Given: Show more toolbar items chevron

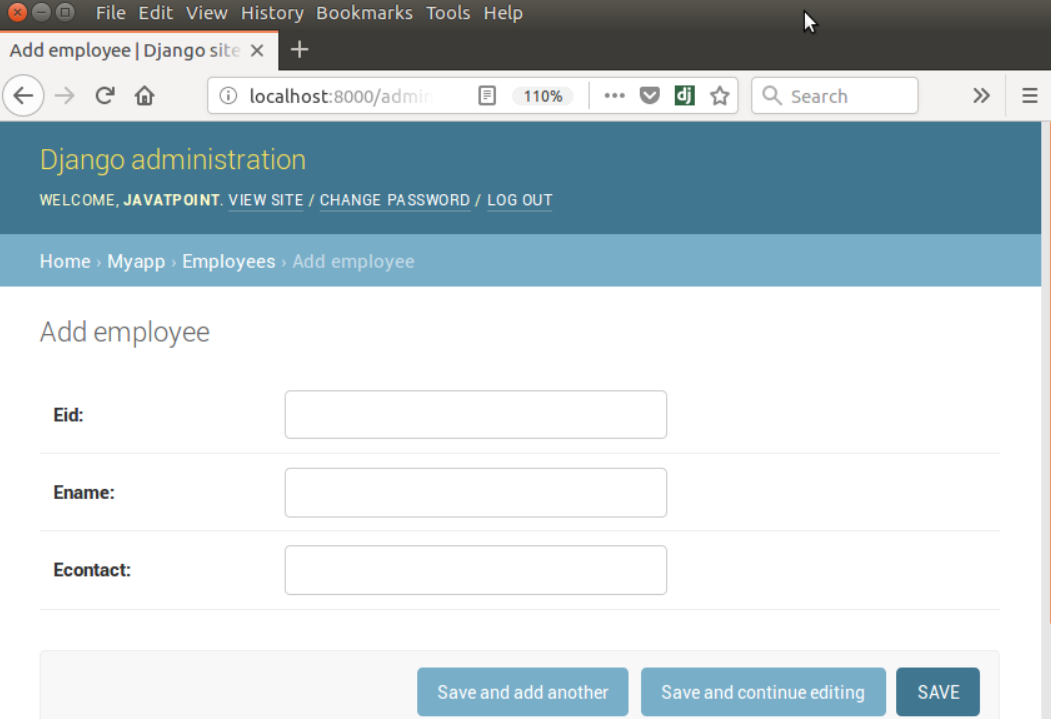Looking at the screenshot, I should (981, 96).
